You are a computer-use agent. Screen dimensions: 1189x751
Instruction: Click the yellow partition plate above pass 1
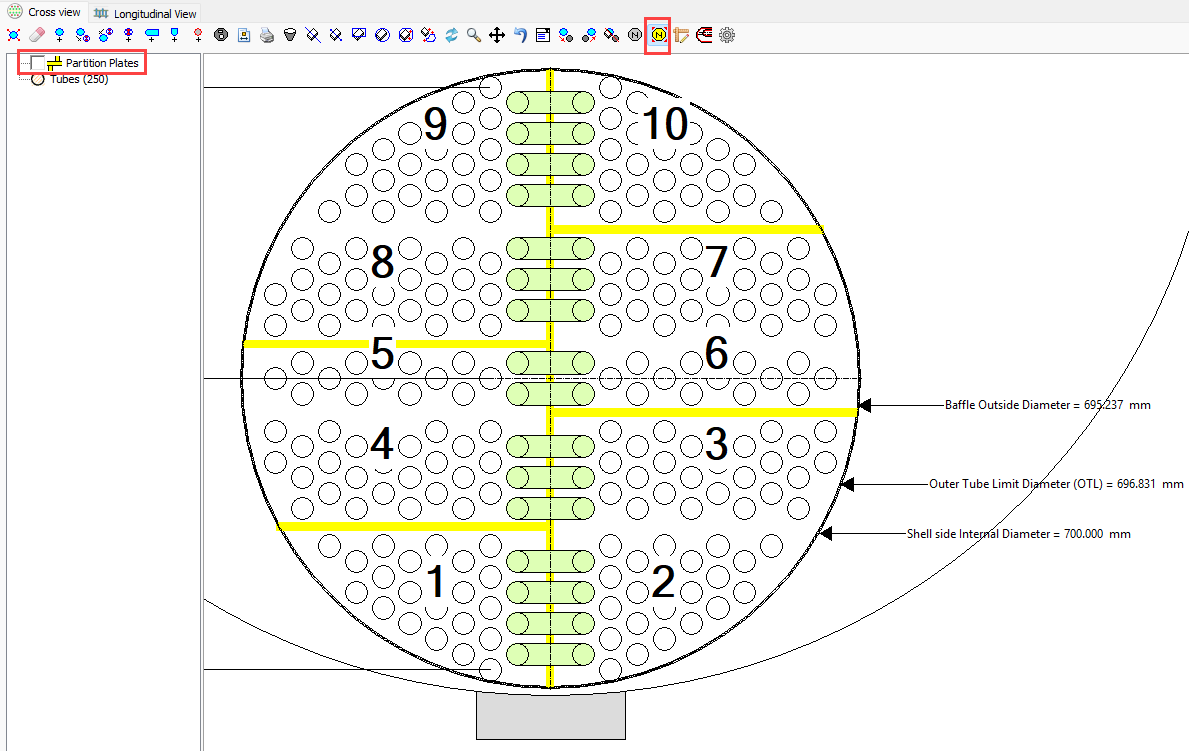(413, 526)
